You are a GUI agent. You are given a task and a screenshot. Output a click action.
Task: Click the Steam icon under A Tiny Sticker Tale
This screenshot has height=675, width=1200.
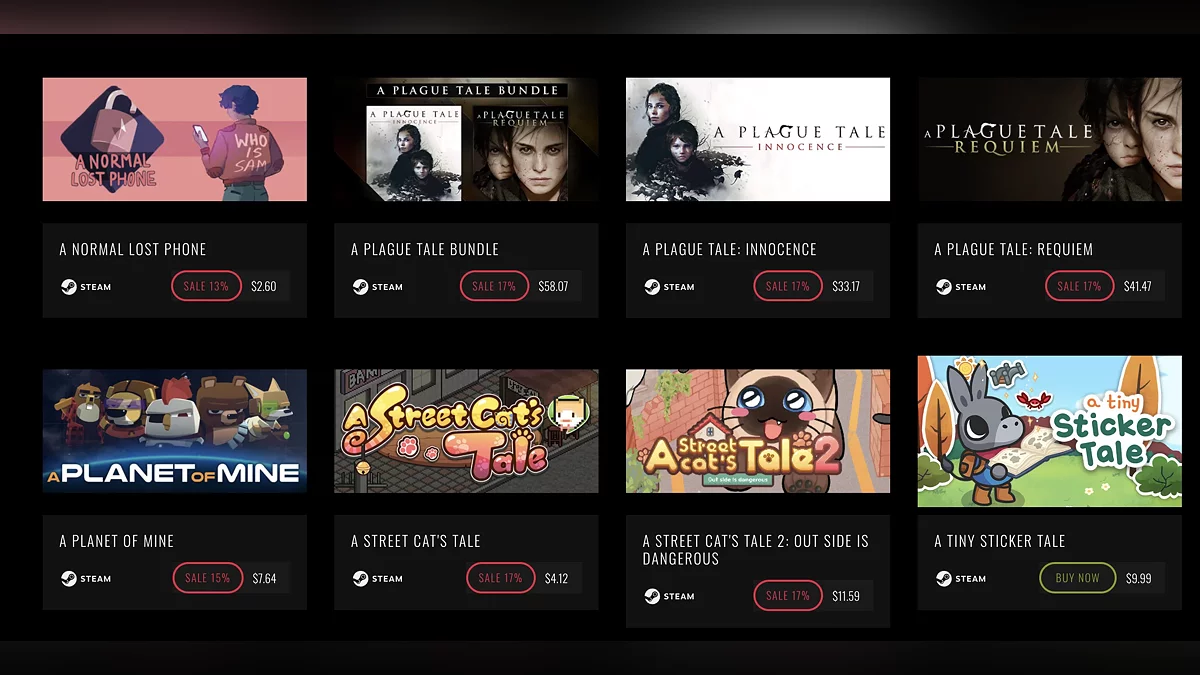[943, 578]
